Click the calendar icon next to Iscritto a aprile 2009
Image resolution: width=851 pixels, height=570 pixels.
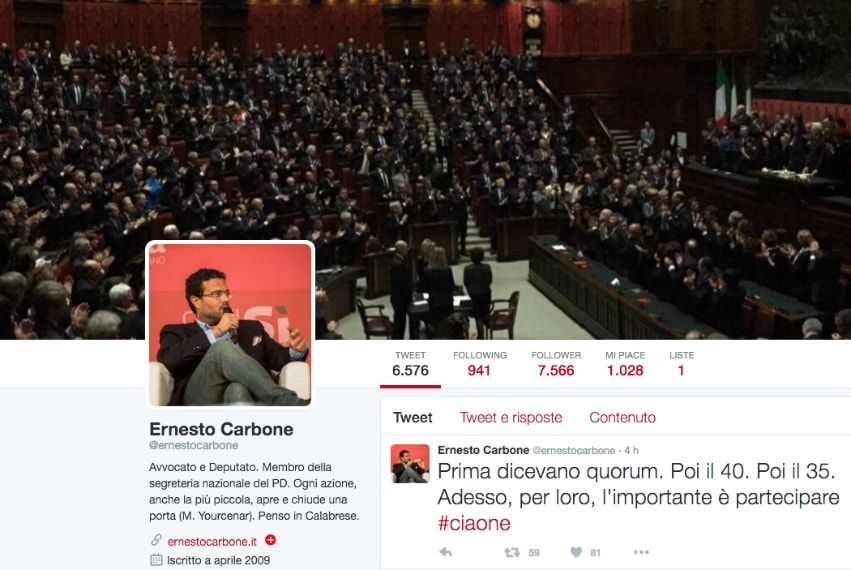[x=156, y=560]
